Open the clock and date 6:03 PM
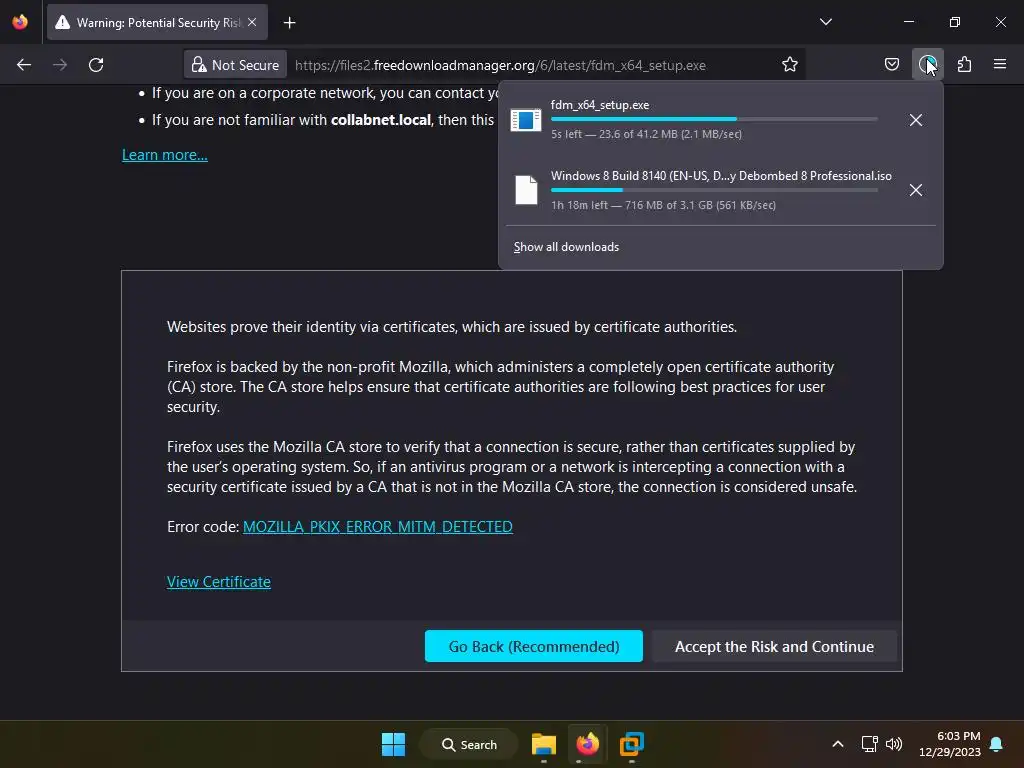Viewport: 1024px width, 768px height. coord(950,744)
